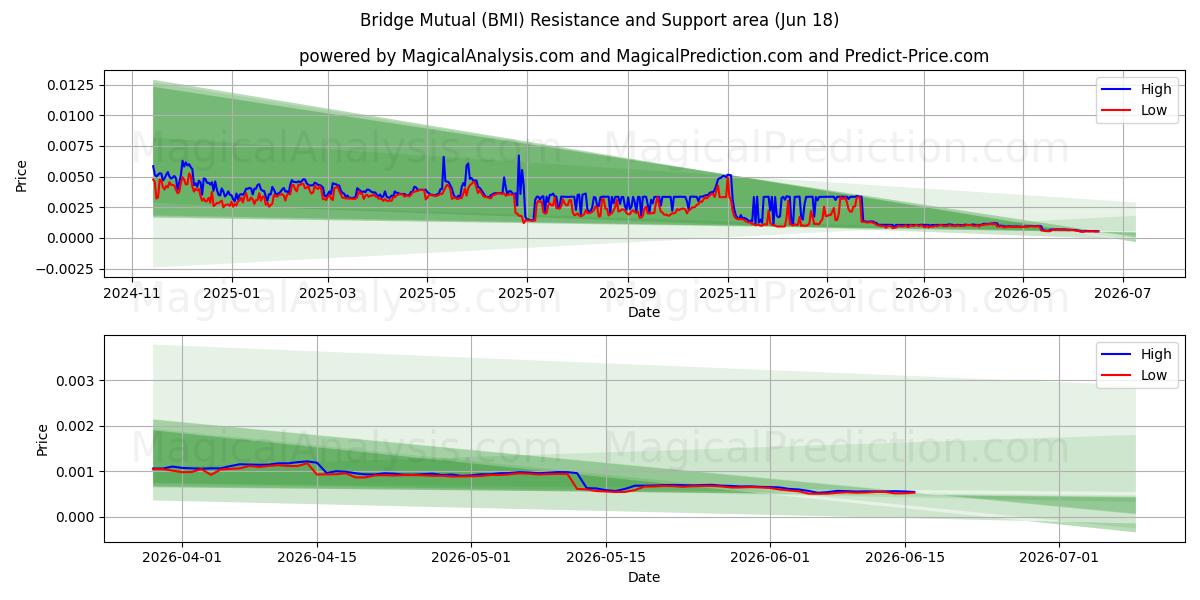This screenshot has height=600, width=1200.
Task: Click 'High' in the lower chart legend
Action: [1156, 354]
